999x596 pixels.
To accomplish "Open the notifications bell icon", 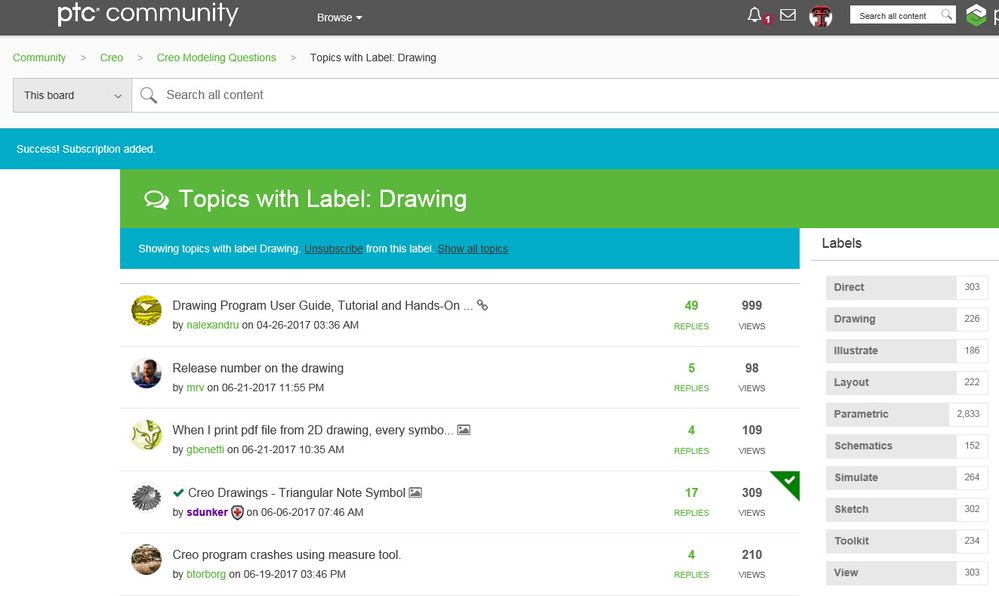I will click(755, 15).
